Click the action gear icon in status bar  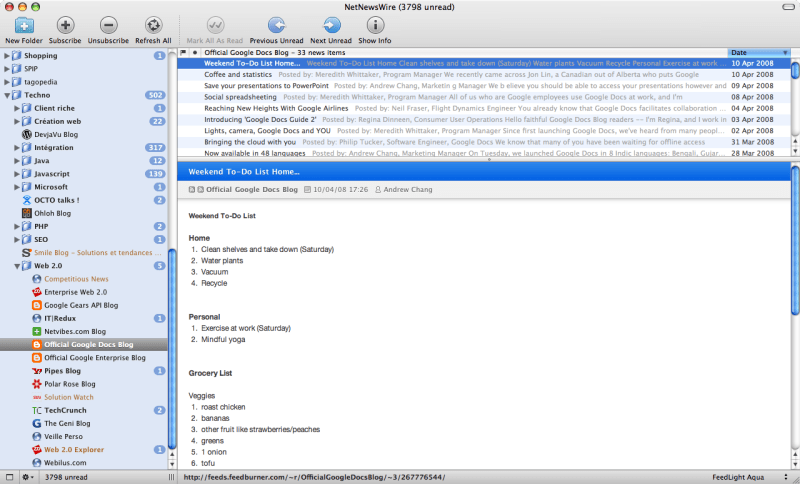(27, 477)
